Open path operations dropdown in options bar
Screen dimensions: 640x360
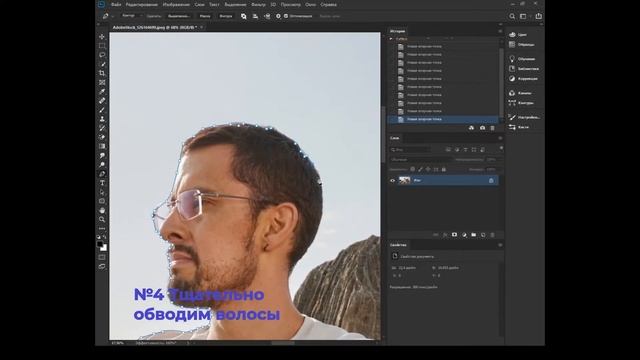[244, 16]
